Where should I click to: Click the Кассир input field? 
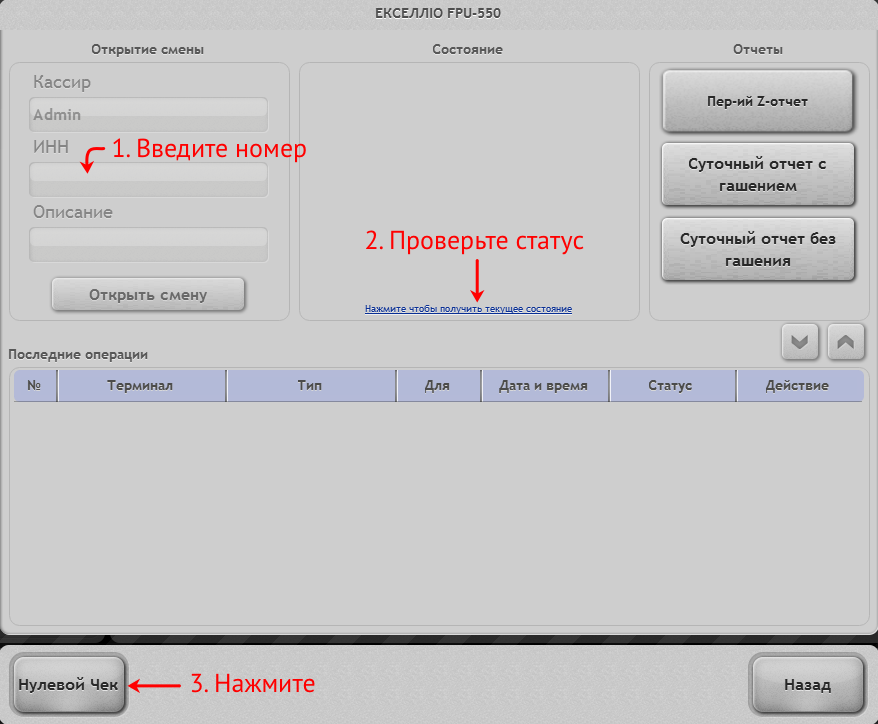(148, 115)
